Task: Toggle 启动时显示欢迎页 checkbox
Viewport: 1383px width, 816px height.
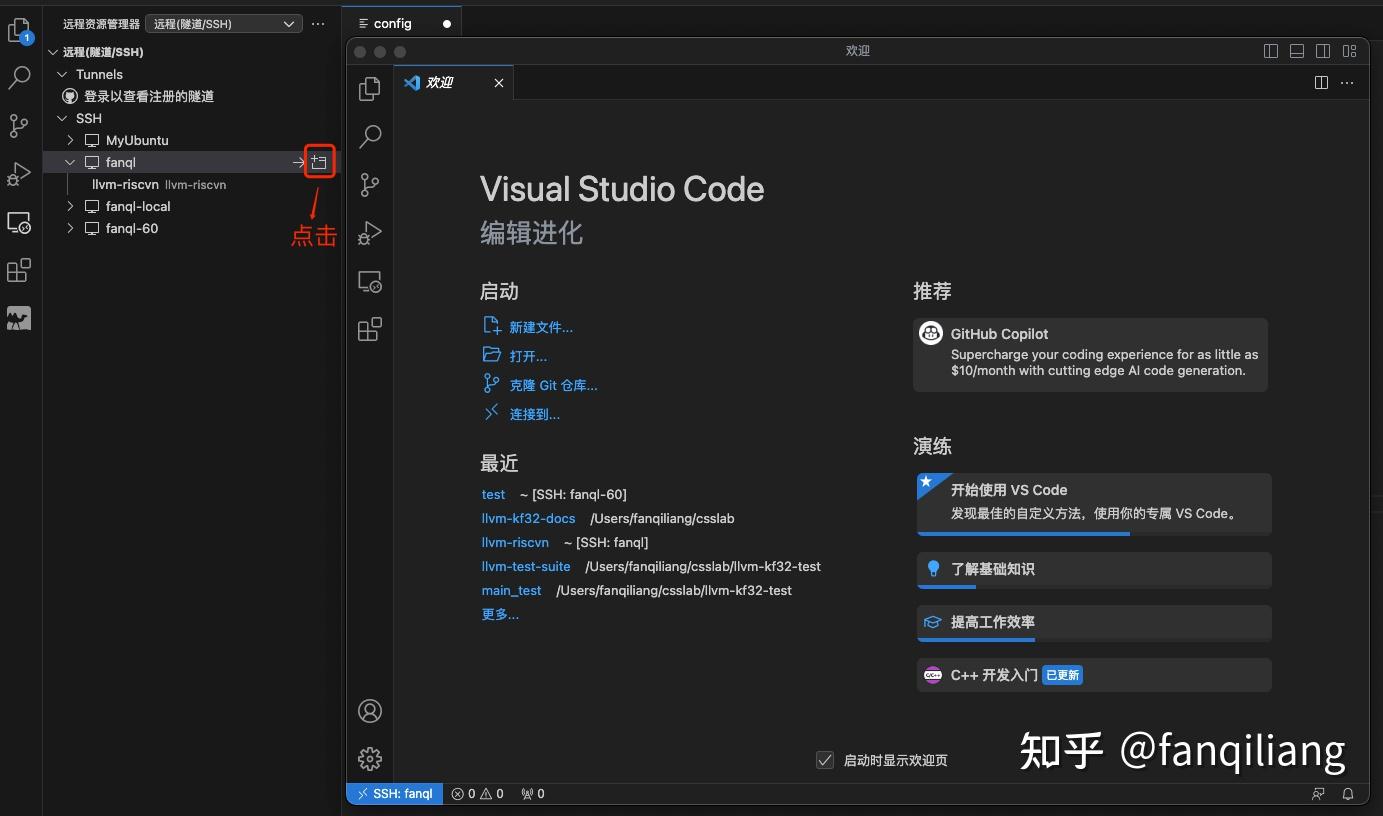Action: (x=825, y=760)
